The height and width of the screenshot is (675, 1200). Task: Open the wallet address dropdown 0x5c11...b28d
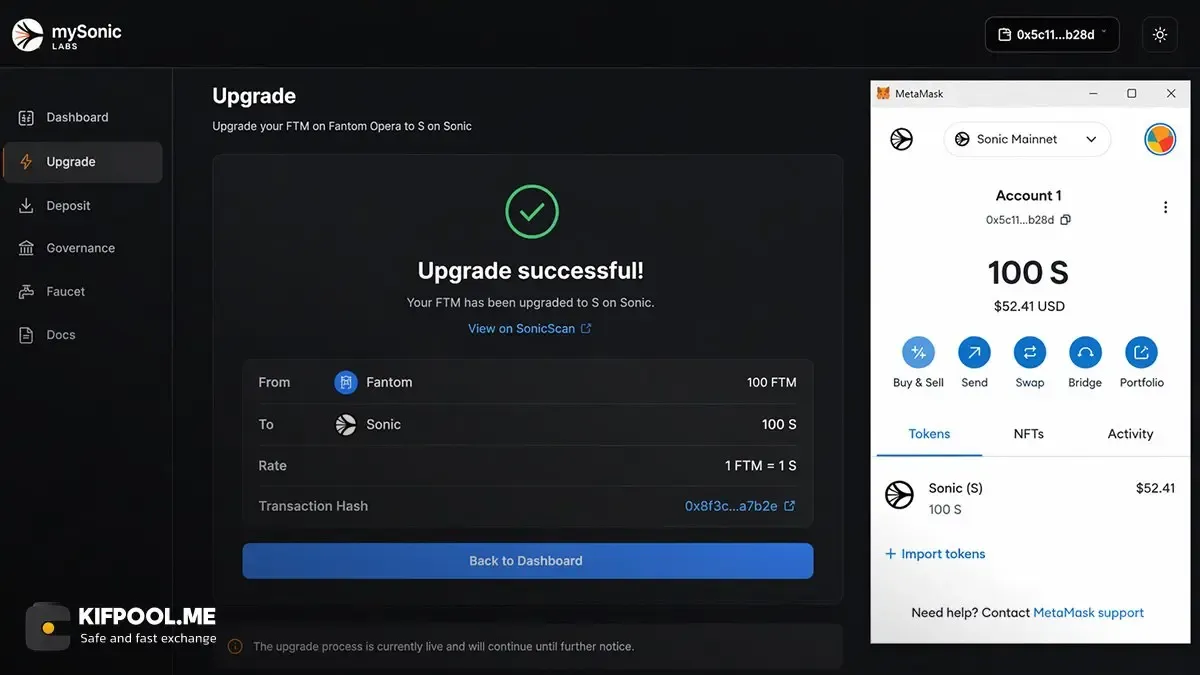point(1052,35)
